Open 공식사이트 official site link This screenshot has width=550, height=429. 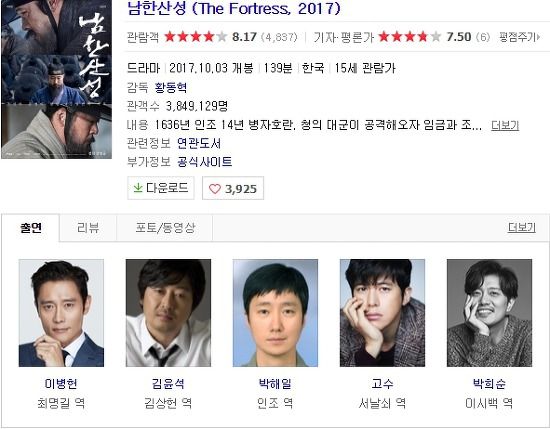(x=204, y=162)
